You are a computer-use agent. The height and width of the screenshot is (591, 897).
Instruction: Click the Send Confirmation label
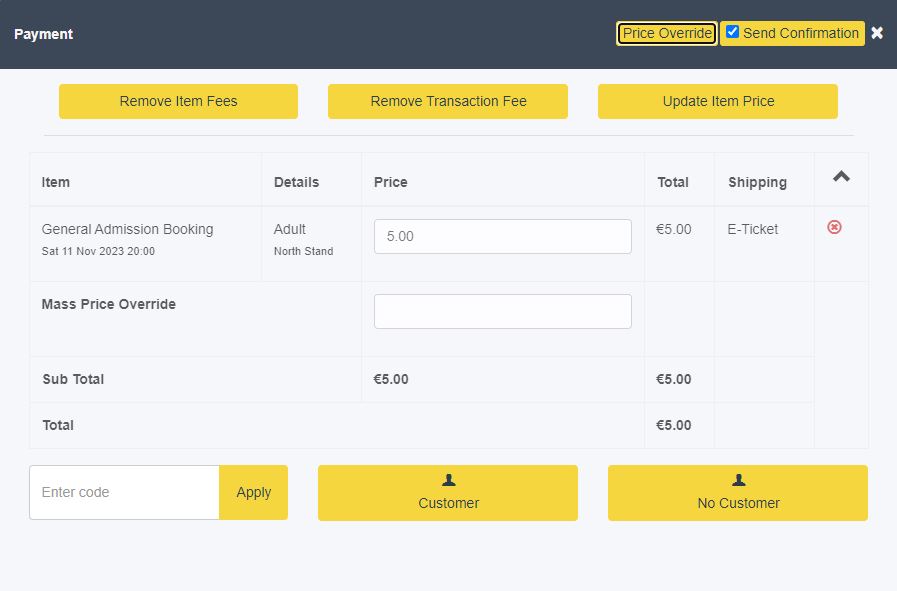pos(801,33)
